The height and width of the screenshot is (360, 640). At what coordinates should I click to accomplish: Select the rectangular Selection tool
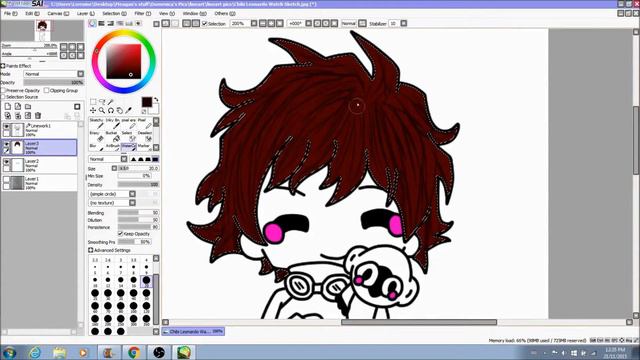pyautogui.click(x=93, y=102)
